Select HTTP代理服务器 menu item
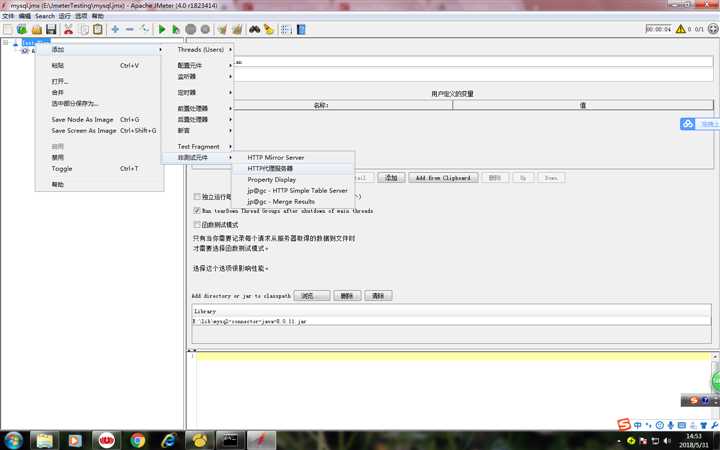Viewport: 720px width, 450px height. pos(293,169)
